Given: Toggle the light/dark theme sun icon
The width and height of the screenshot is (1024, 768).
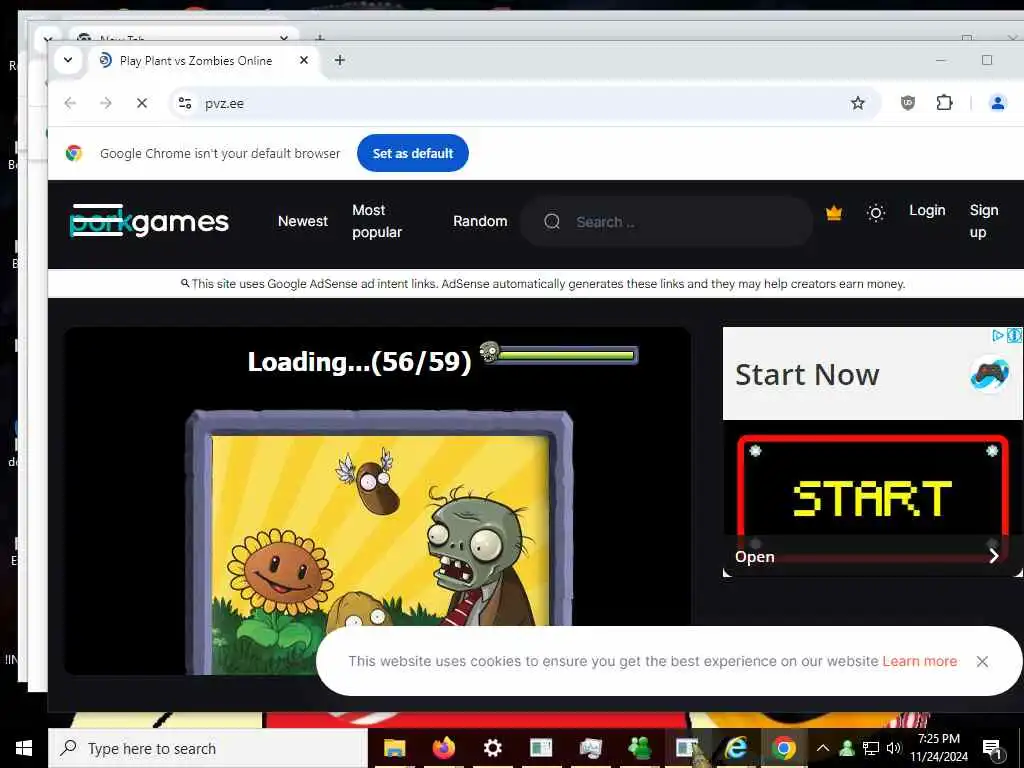Looking at the screenshot, I should [x=876, y=213].
